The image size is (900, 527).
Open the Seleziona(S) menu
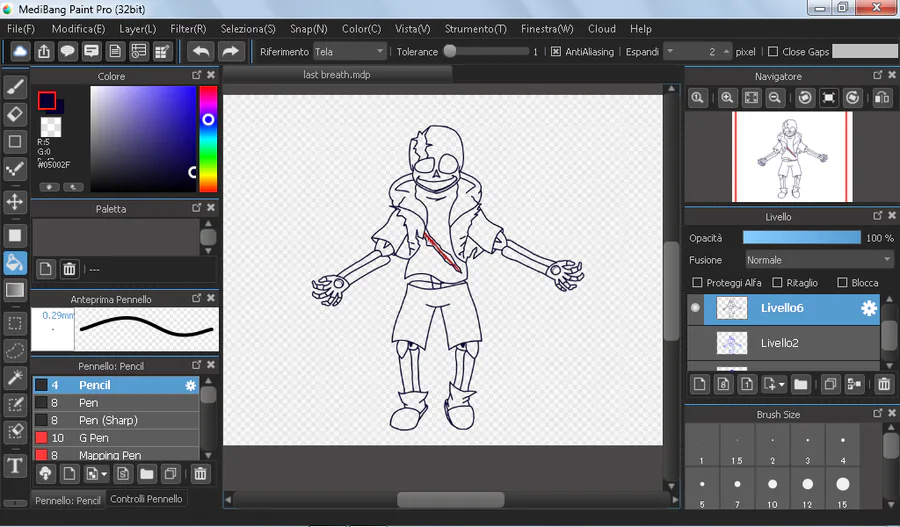tap(248, 29)
